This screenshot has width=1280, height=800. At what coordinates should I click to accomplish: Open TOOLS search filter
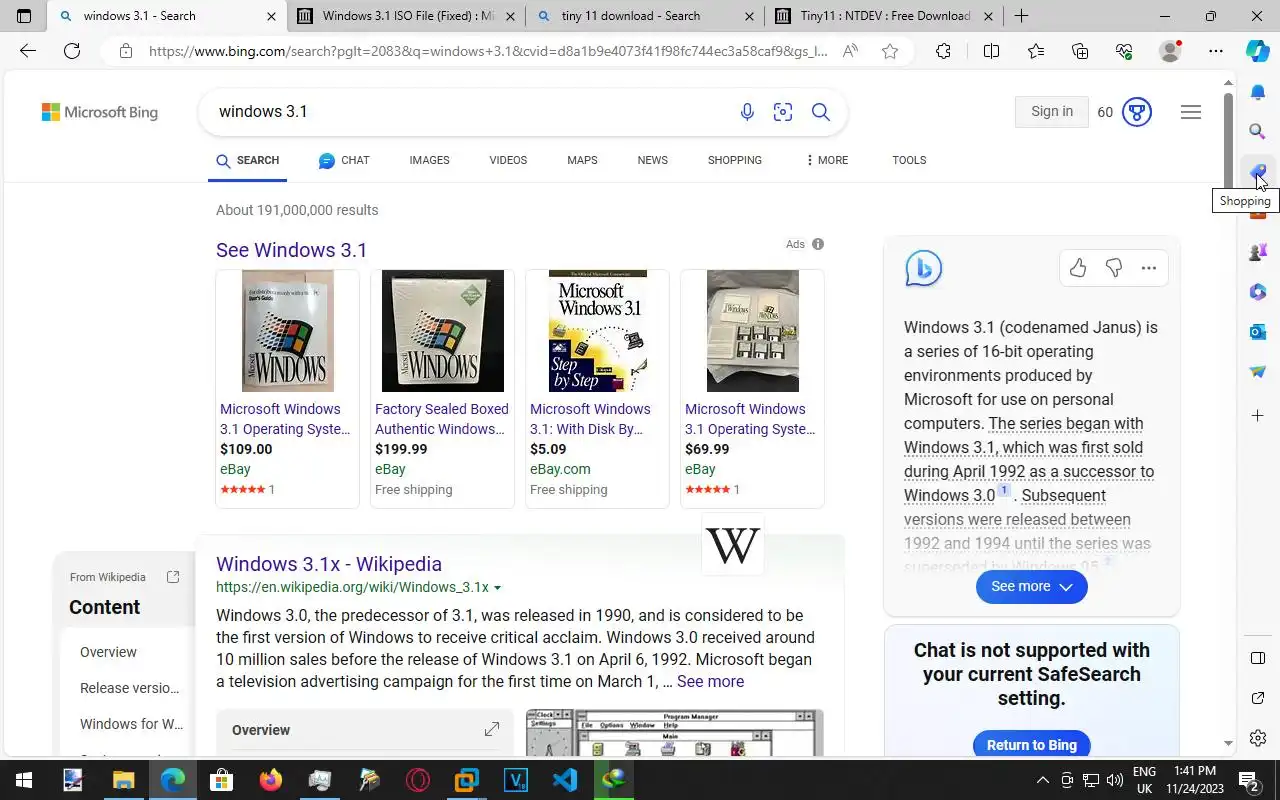tap(909, 160)
